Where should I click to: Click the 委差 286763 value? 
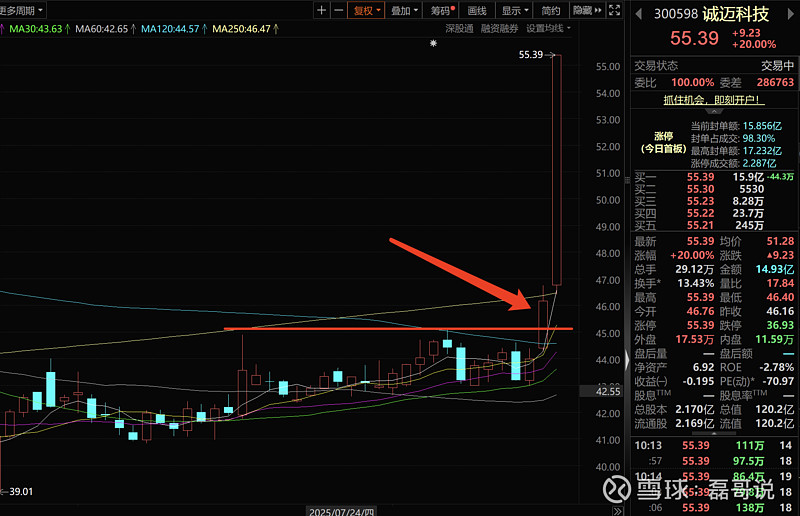[775, 82]
